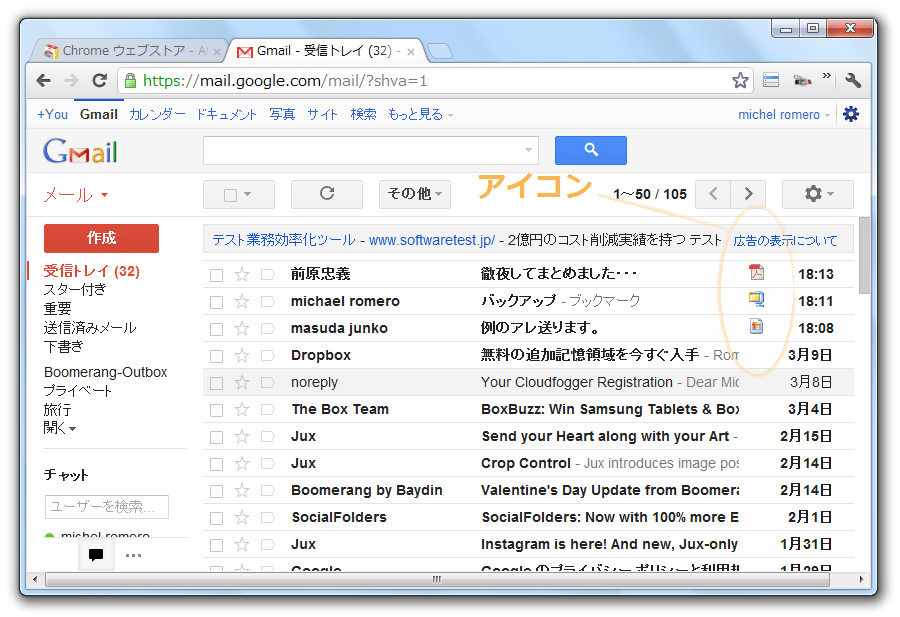Open the michel romero account dropdown

tap(784, 115)
